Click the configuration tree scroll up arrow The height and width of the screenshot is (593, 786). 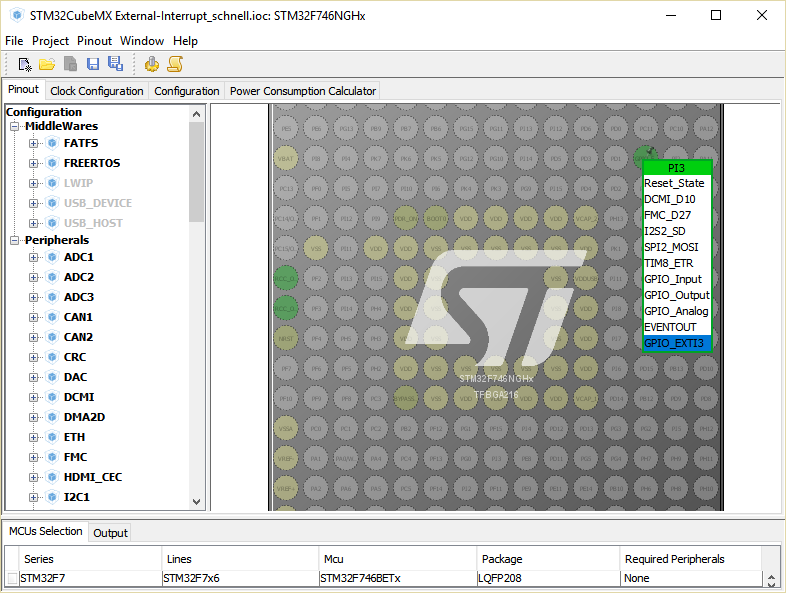click(196, 114)
